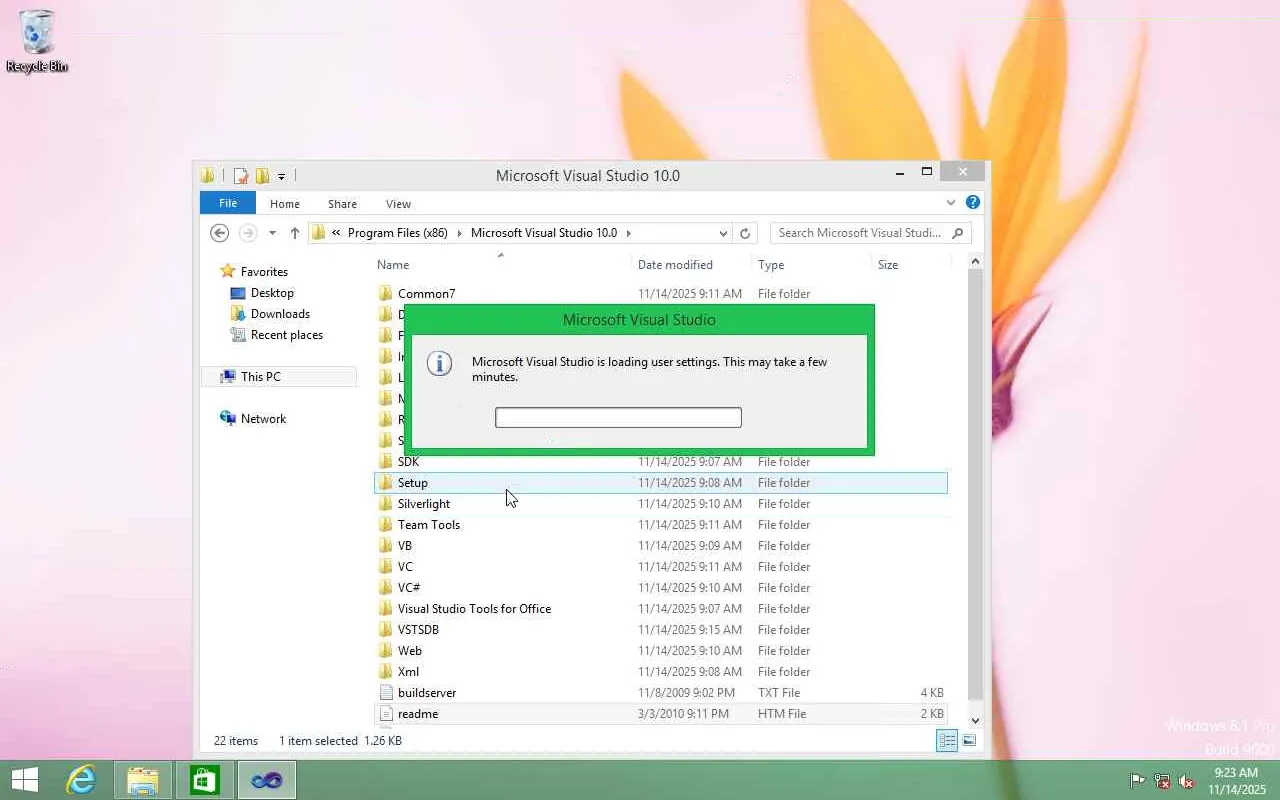Screen dimensions: 1280x800
Task: Expand arrow after Microsoft Visual Studio 10.0 breadcrumb
Action: 629,233
